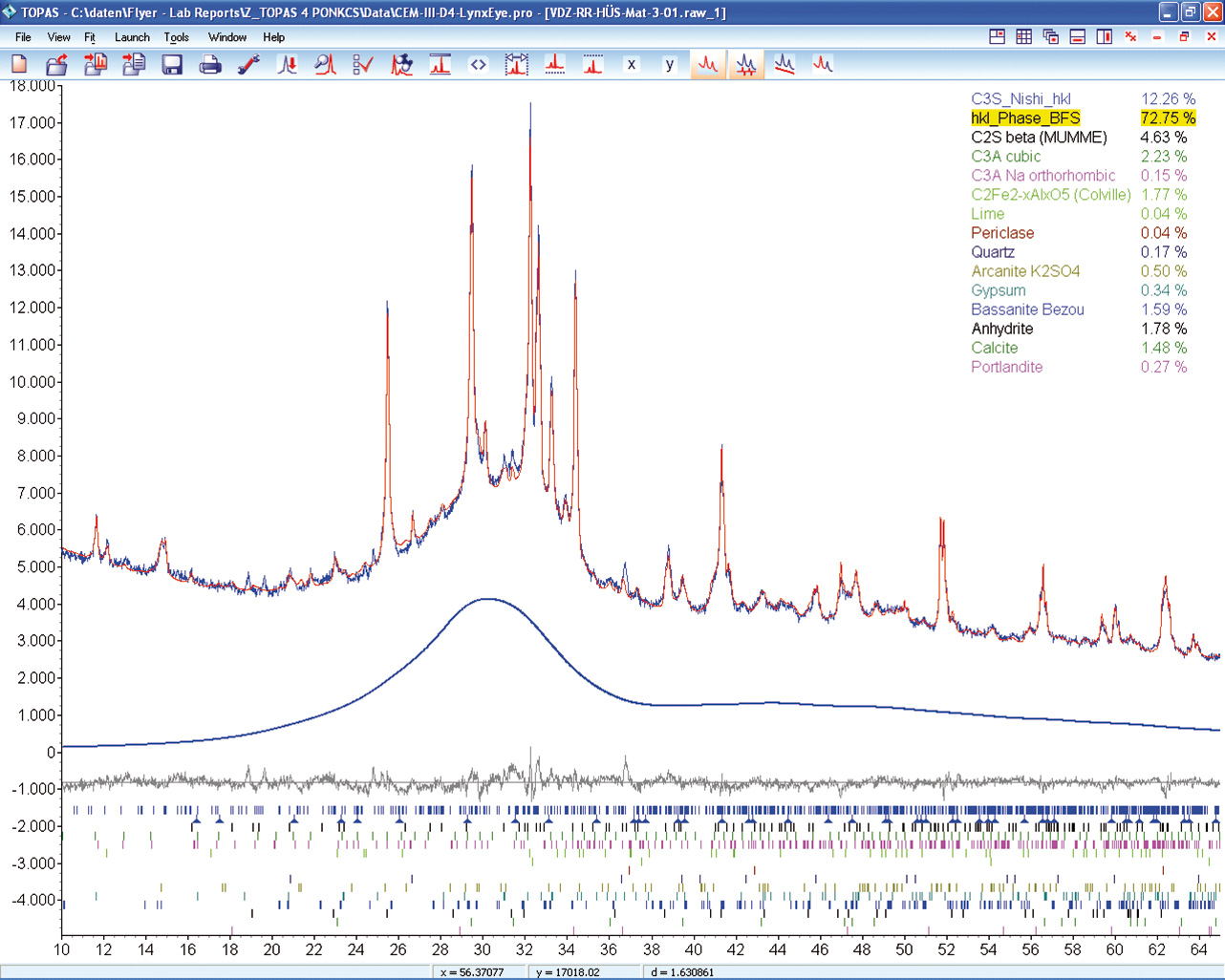Expand the Fit menu
The image size is (1225, 980).
coord(90,37)
